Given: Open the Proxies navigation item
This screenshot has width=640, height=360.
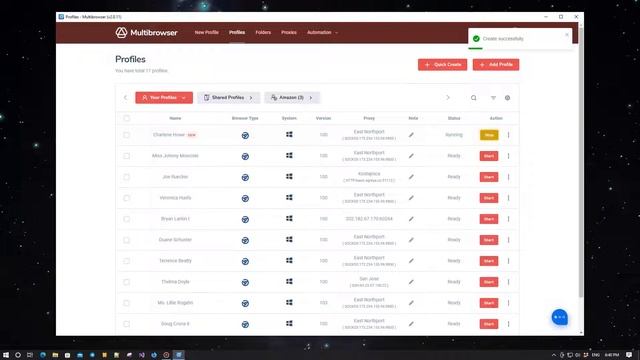Looking at the screenshot, I should click(x=289, y=32).
